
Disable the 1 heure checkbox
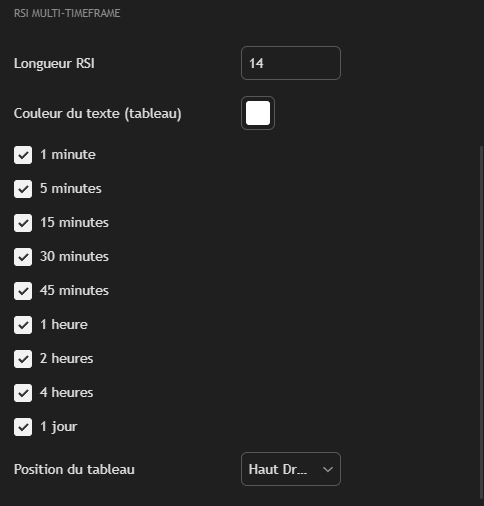(23, 325)
